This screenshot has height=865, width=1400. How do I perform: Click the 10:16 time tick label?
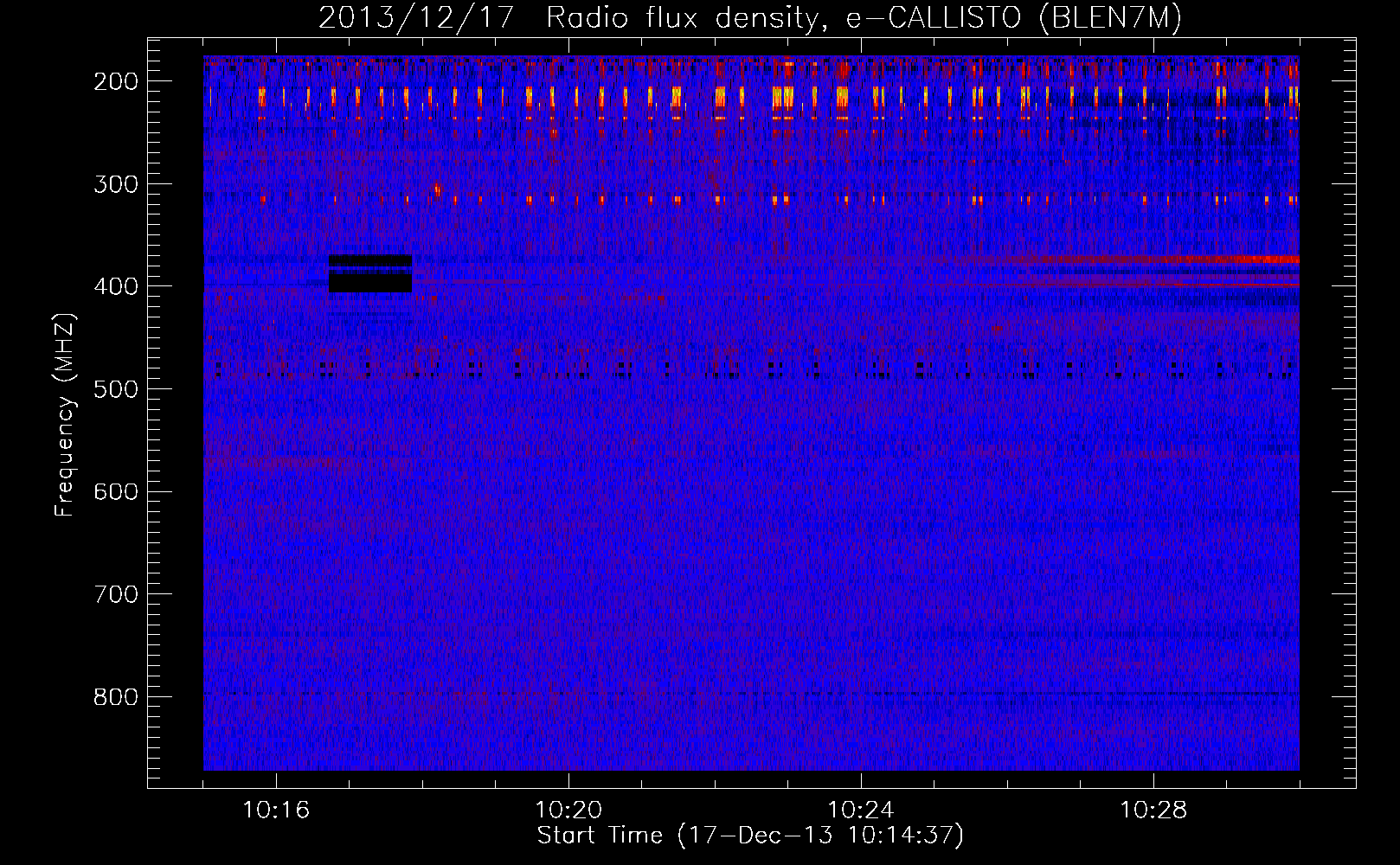(x=276, y=811)
